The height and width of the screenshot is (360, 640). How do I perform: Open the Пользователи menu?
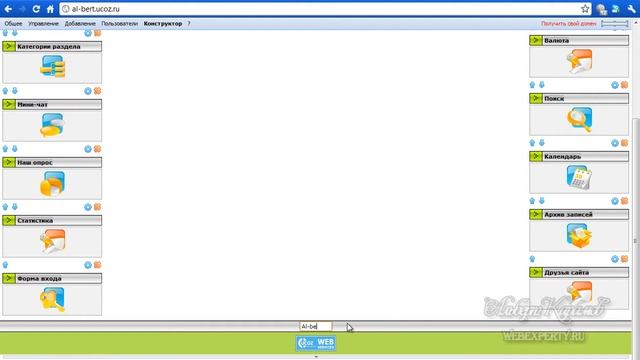119,24
